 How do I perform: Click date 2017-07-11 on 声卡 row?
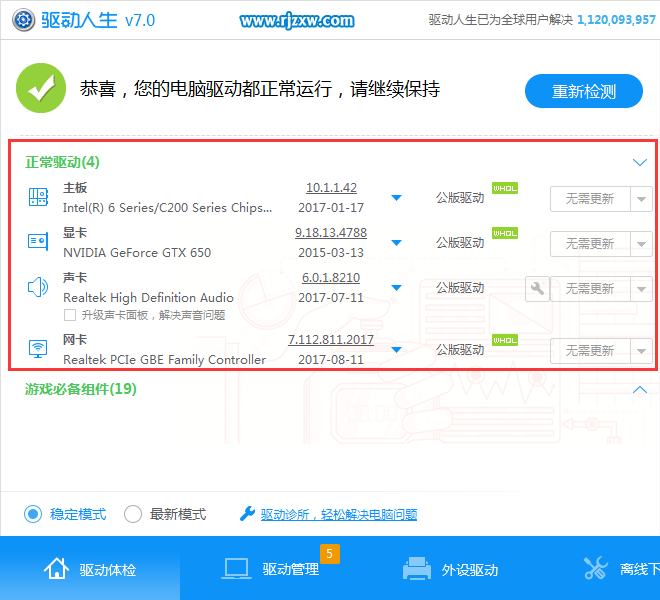(331, 298)
